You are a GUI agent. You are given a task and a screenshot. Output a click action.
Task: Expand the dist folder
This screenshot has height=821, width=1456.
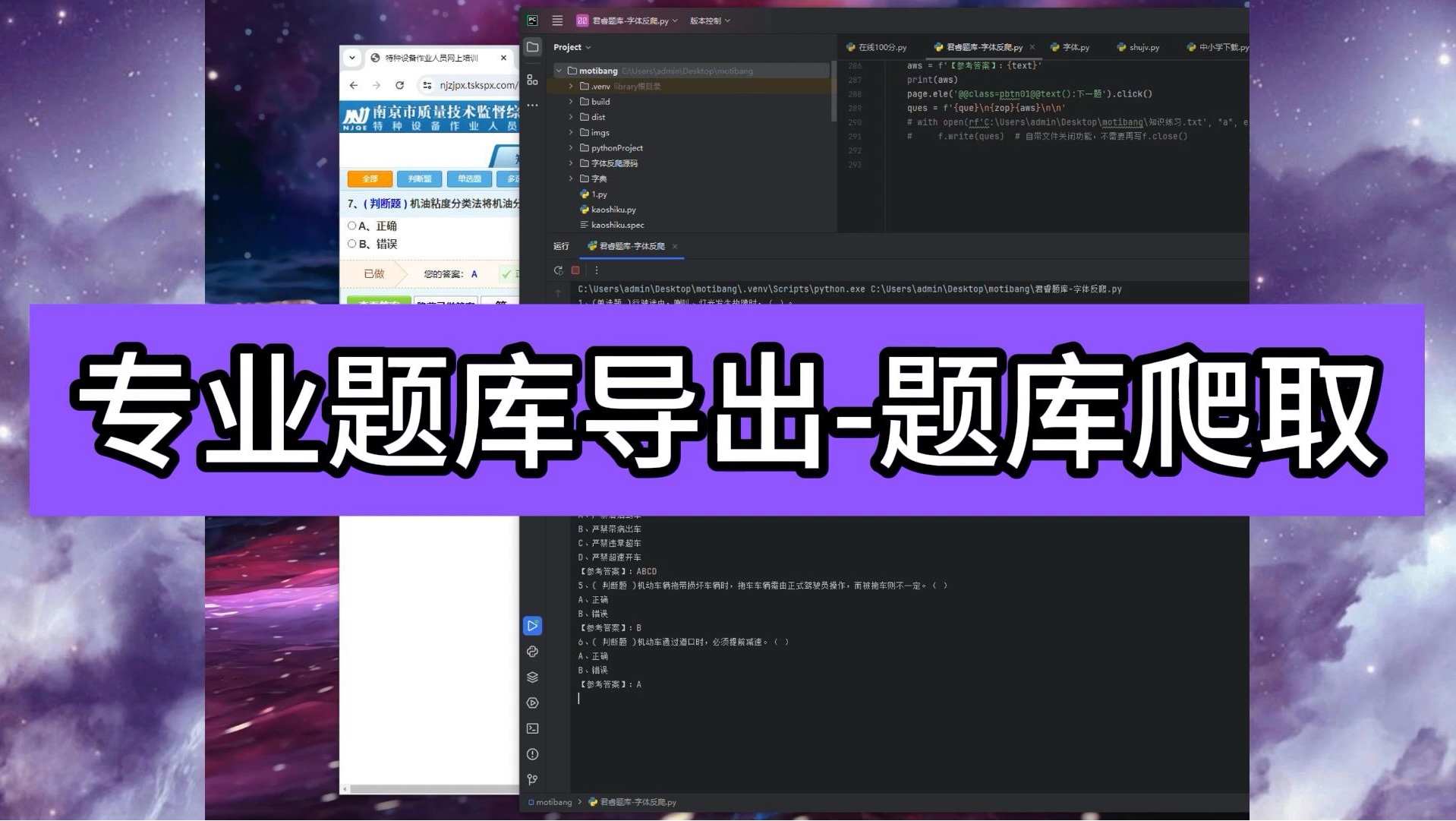click(x=572, y=117)
